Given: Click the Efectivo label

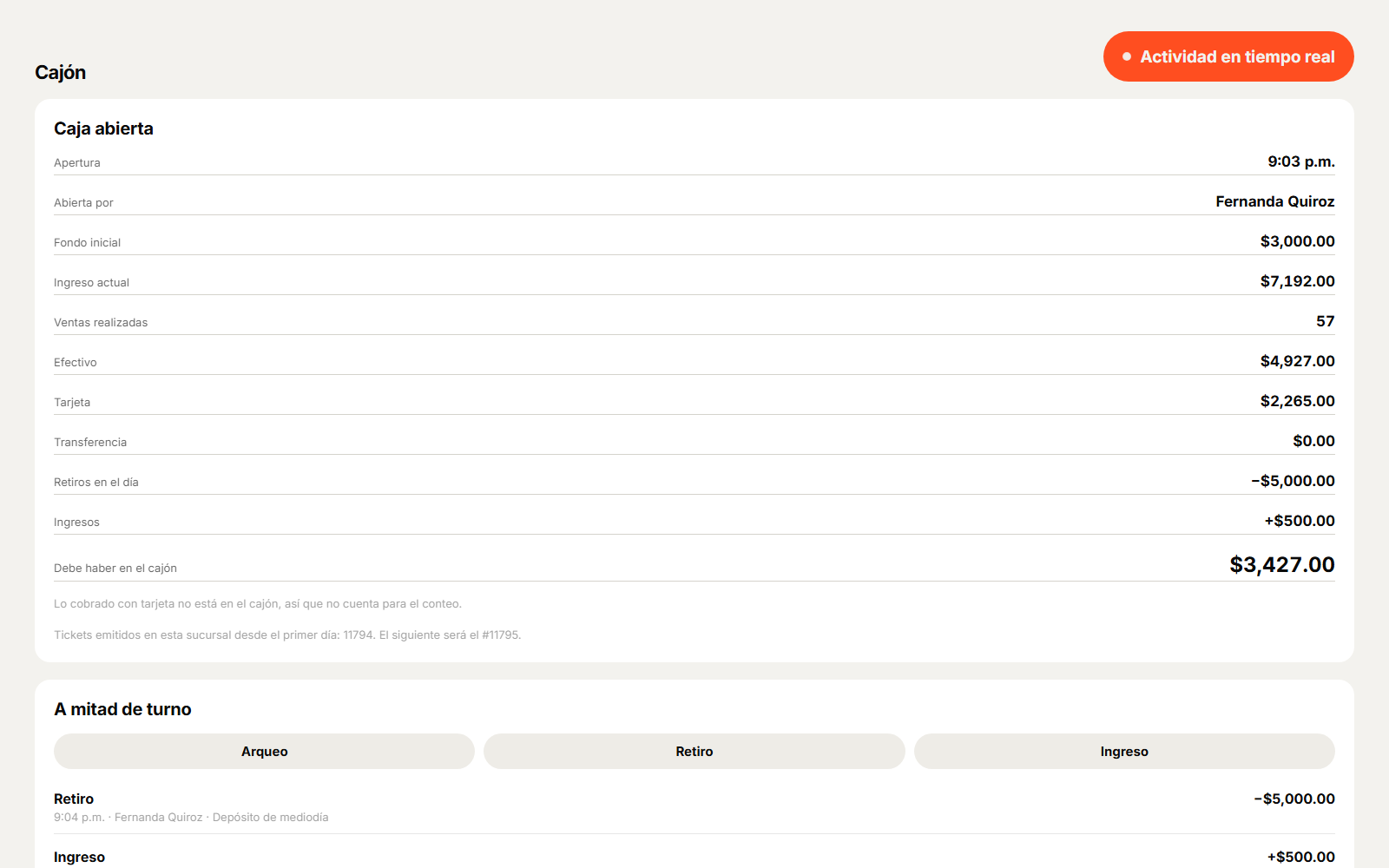Looking at the screenshot, I should coord(76,363).
